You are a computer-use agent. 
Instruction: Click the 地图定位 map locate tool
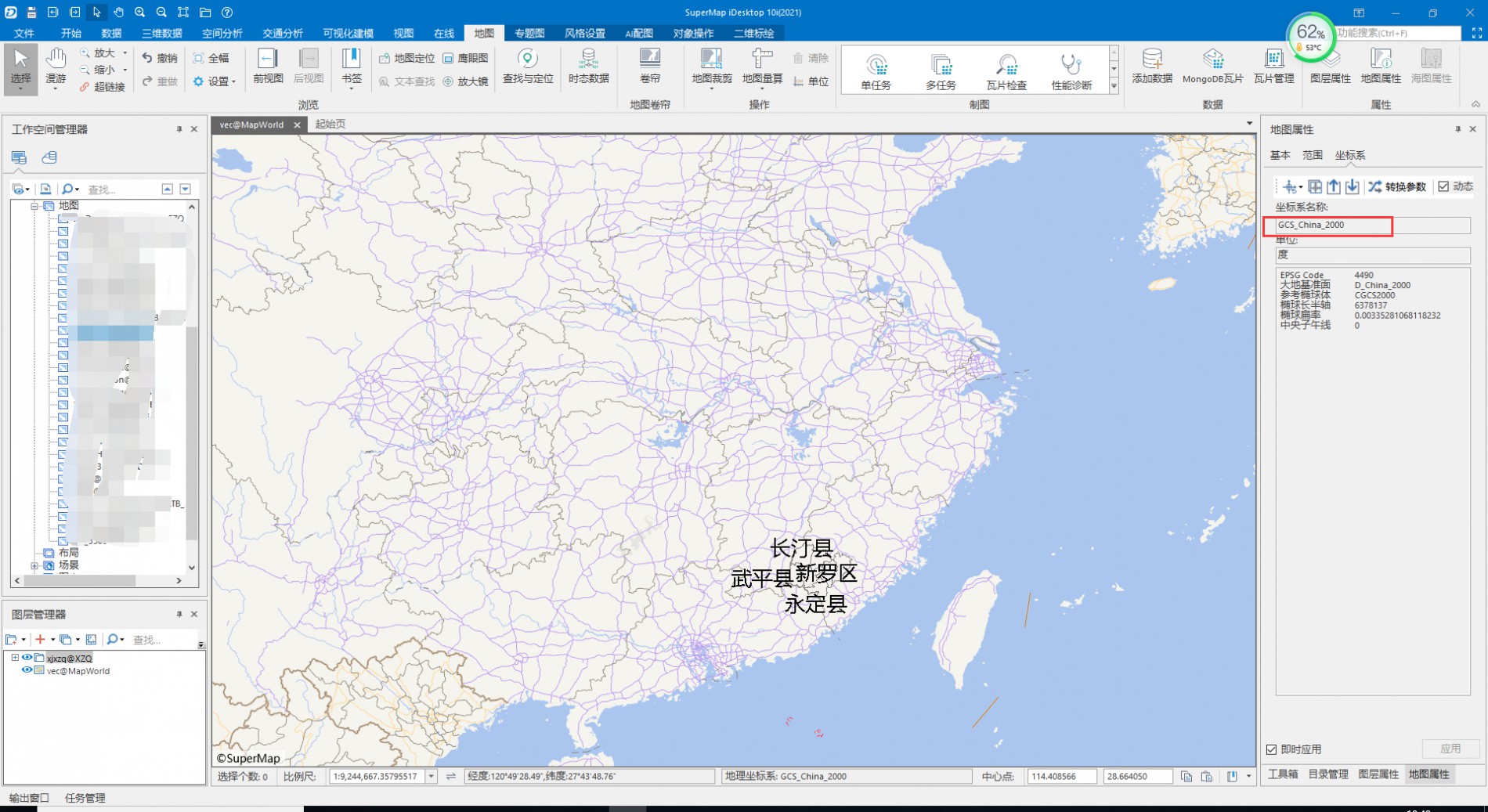coord(406,58)
